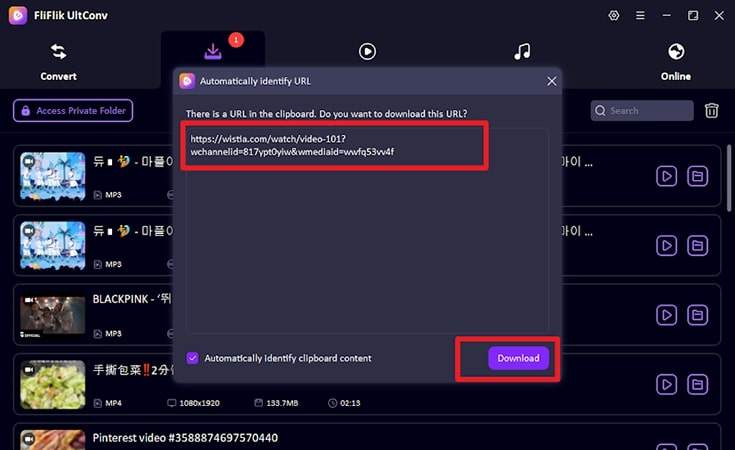Click the cabbage dish thumbnail

53,384
